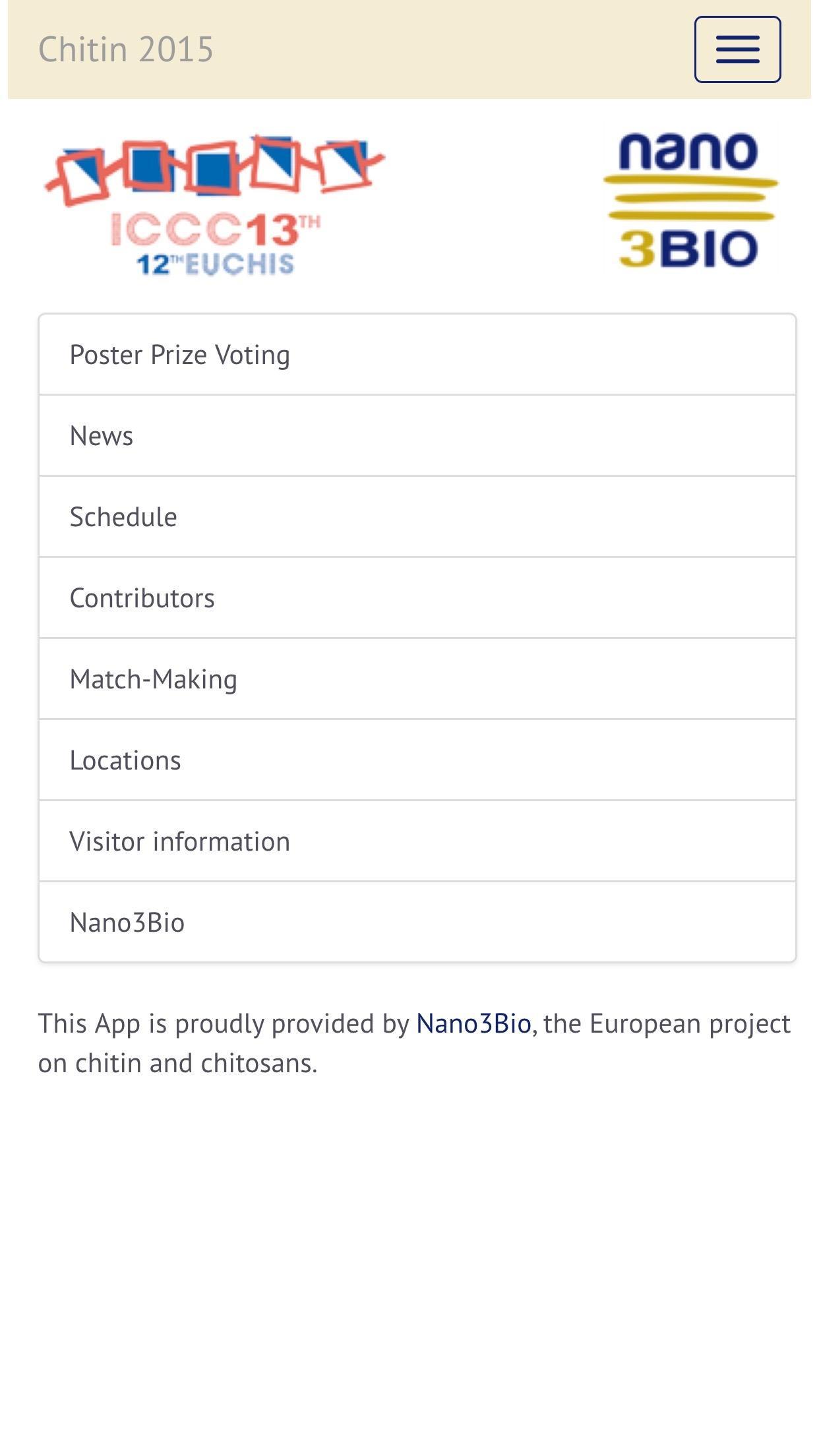This screenshot has width=819, height=1456.
Task: Follow the Nano3Bio link in footer text
Action: (x=473, y=1023)
